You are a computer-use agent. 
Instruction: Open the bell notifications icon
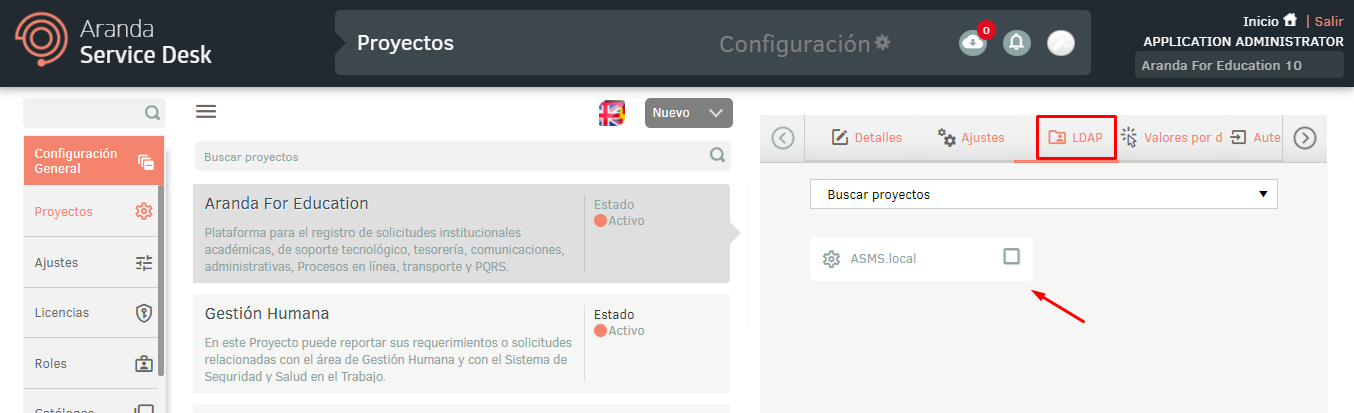[1017, 43]
